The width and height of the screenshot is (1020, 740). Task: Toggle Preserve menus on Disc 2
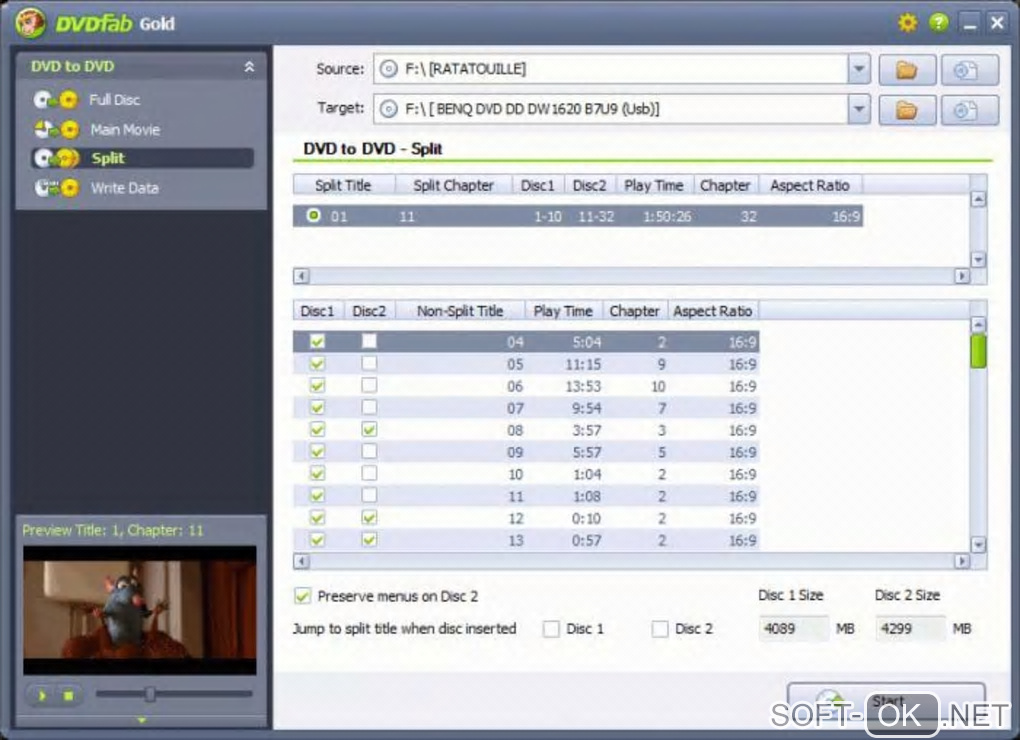[x=302, y=596]
